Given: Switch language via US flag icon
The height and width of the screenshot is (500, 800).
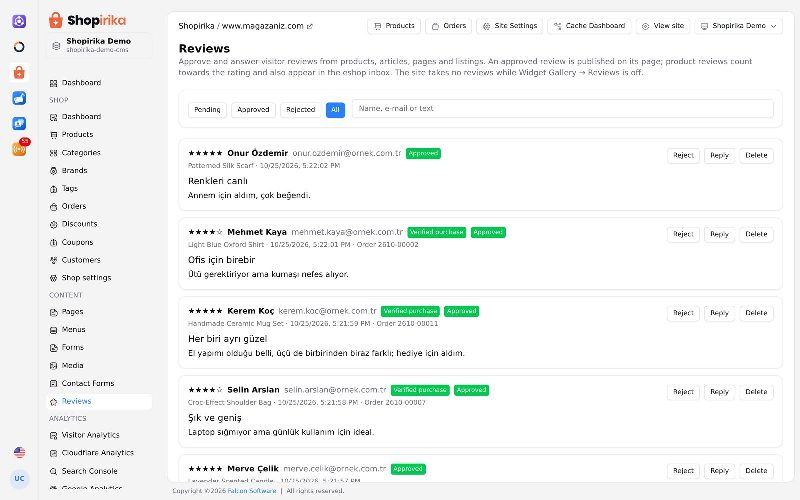Looking at the screenshot, I should coord(19,452).
